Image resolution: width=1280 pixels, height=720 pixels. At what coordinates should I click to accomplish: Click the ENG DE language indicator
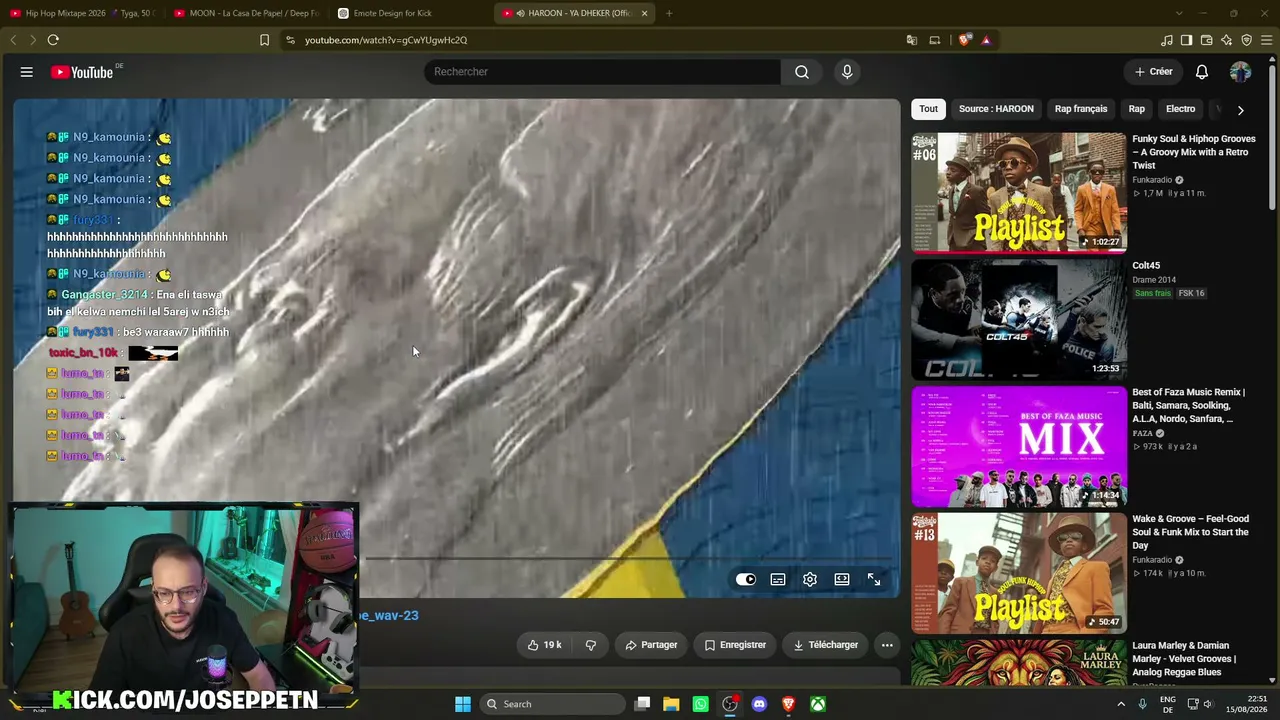pyautogui.click(x=1167, y=704)
